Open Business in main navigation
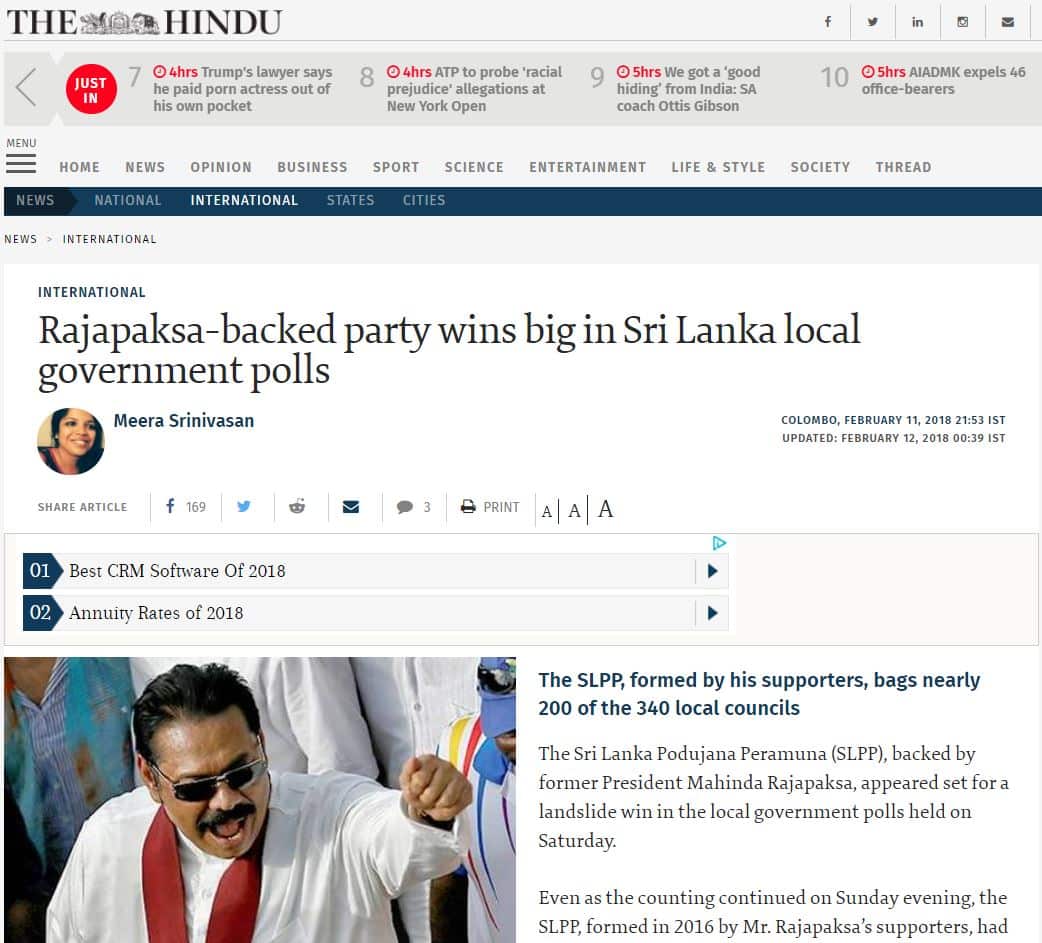1042x943 pixels. click(312, 167)
